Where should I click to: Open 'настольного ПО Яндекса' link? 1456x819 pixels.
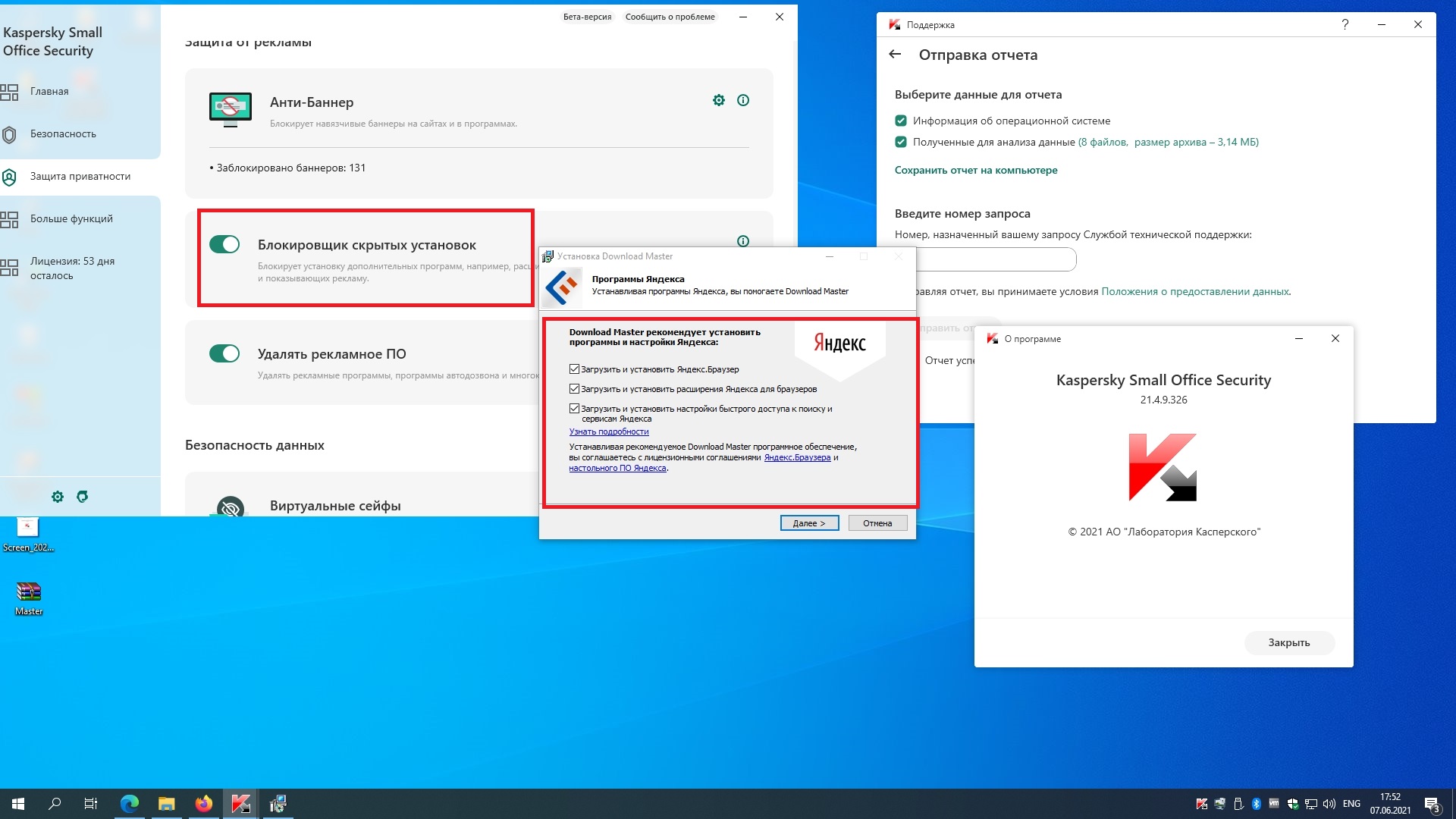click(x=617, y=468)
